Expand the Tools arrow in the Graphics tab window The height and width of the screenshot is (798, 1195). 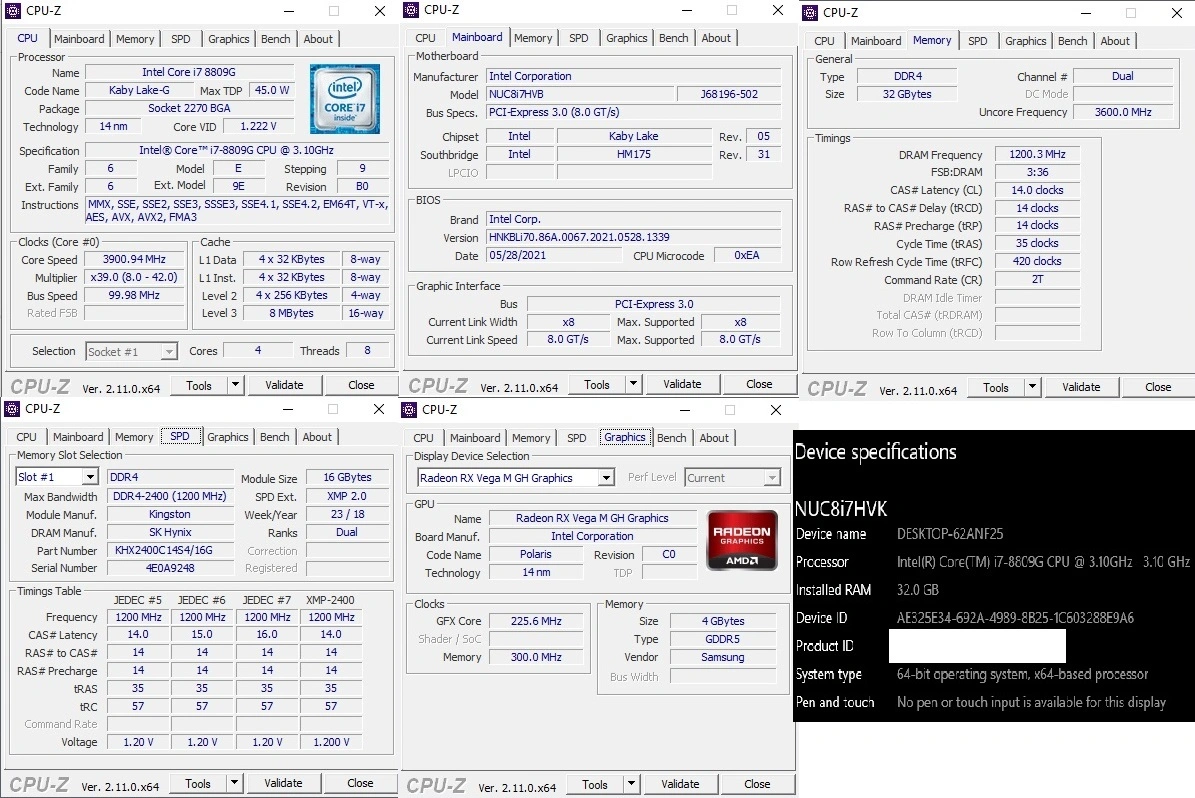tap(632, 784)
